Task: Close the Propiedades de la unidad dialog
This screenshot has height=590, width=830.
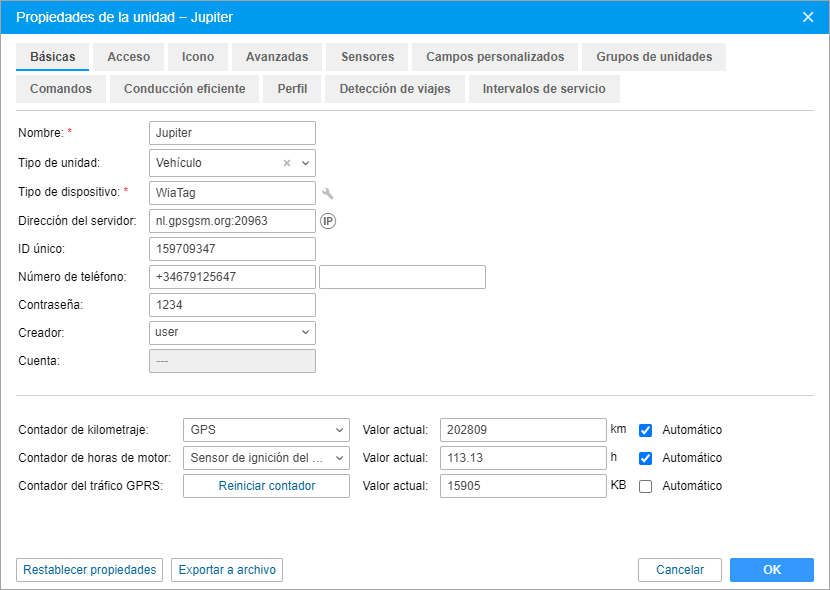Action: [x=808, y=16]
